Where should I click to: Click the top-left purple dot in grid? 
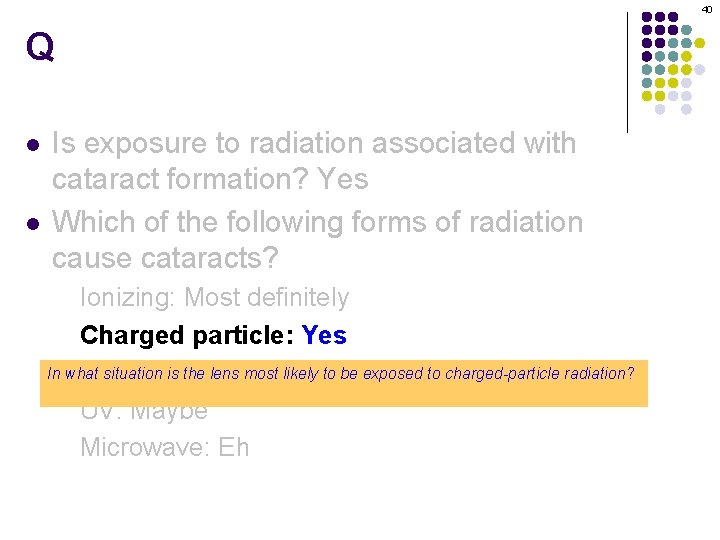point(647,17)
